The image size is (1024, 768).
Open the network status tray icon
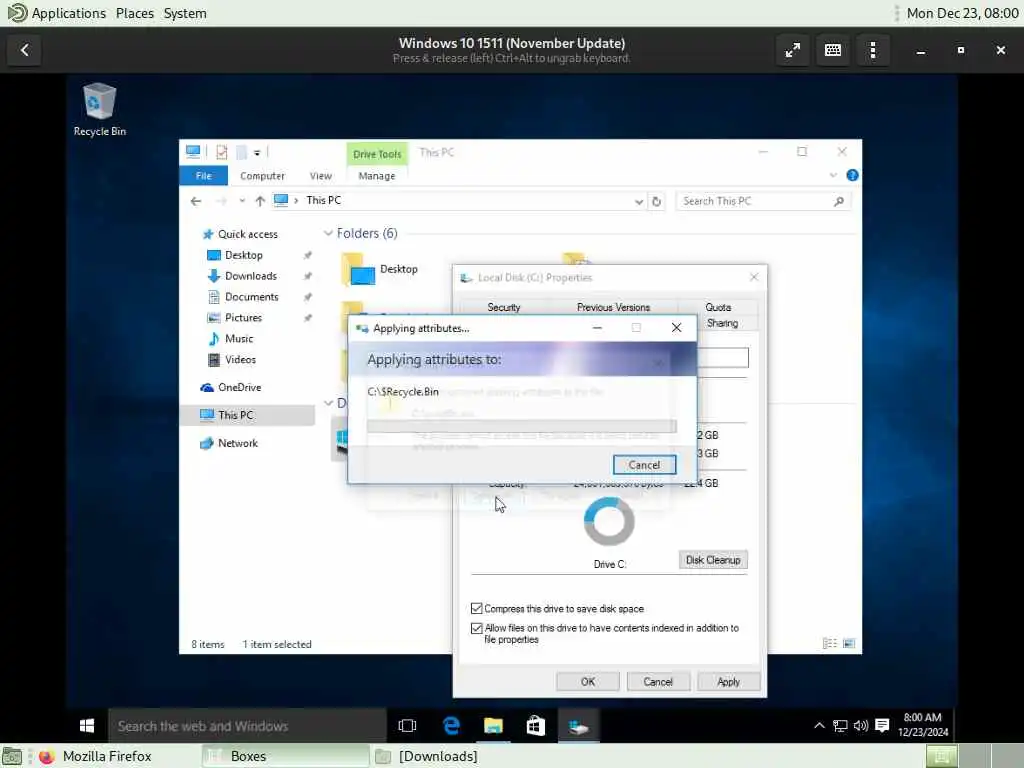[x=840, y=726]
